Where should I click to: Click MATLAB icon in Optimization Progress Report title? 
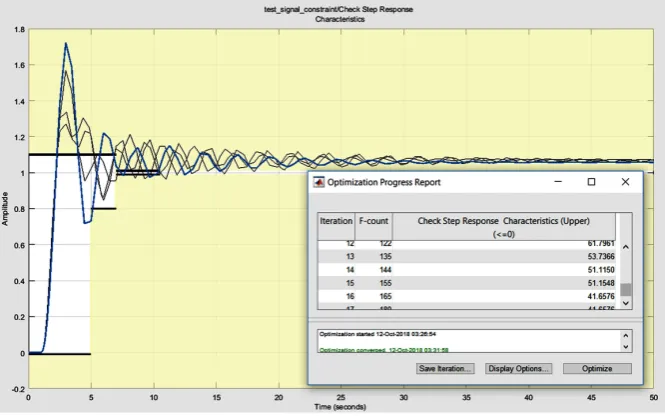pos(319,182)
